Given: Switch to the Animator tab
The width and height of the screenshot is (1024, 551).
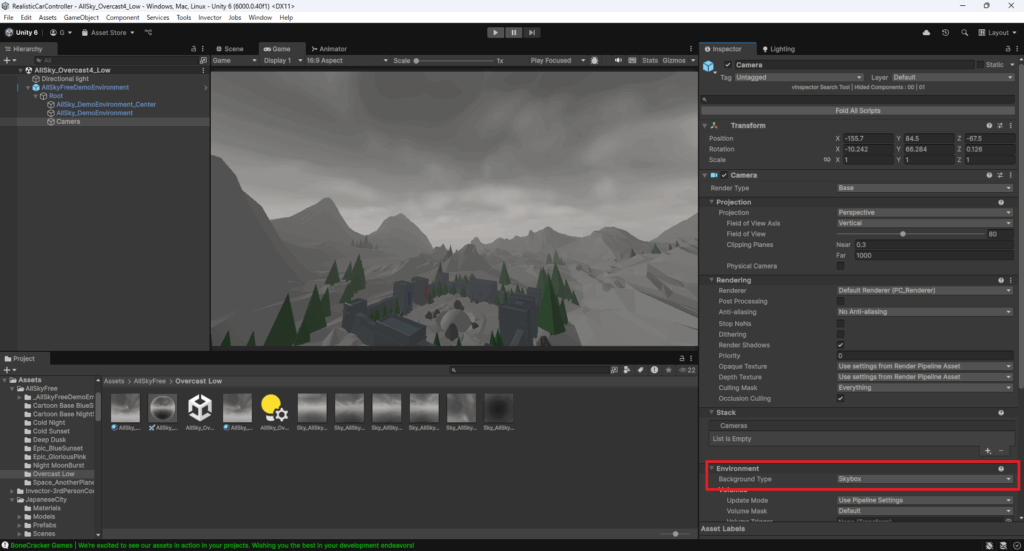Looking at the screenshot, I should click(x=329, y=49).
